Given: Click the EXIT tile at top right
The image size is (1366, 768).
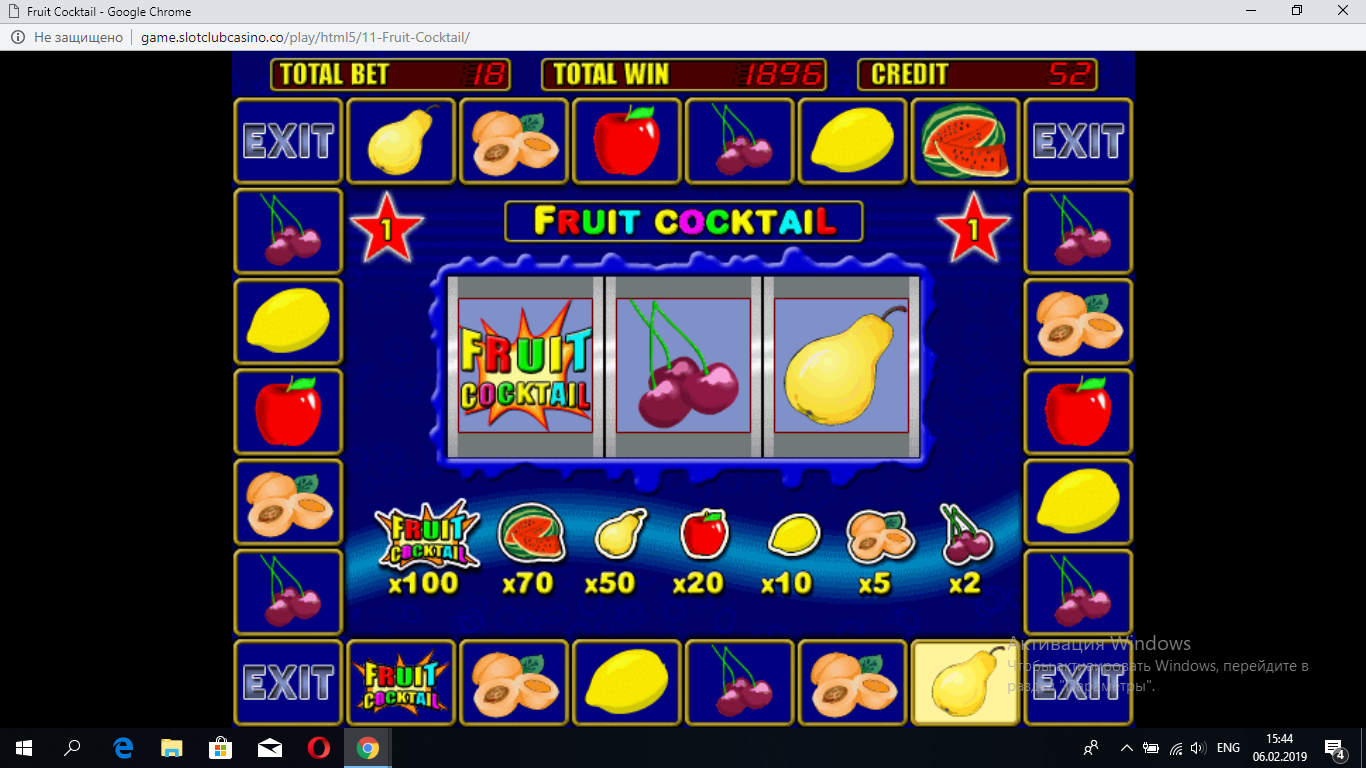Looking at the screenshot, I should tap(1078, 141).
